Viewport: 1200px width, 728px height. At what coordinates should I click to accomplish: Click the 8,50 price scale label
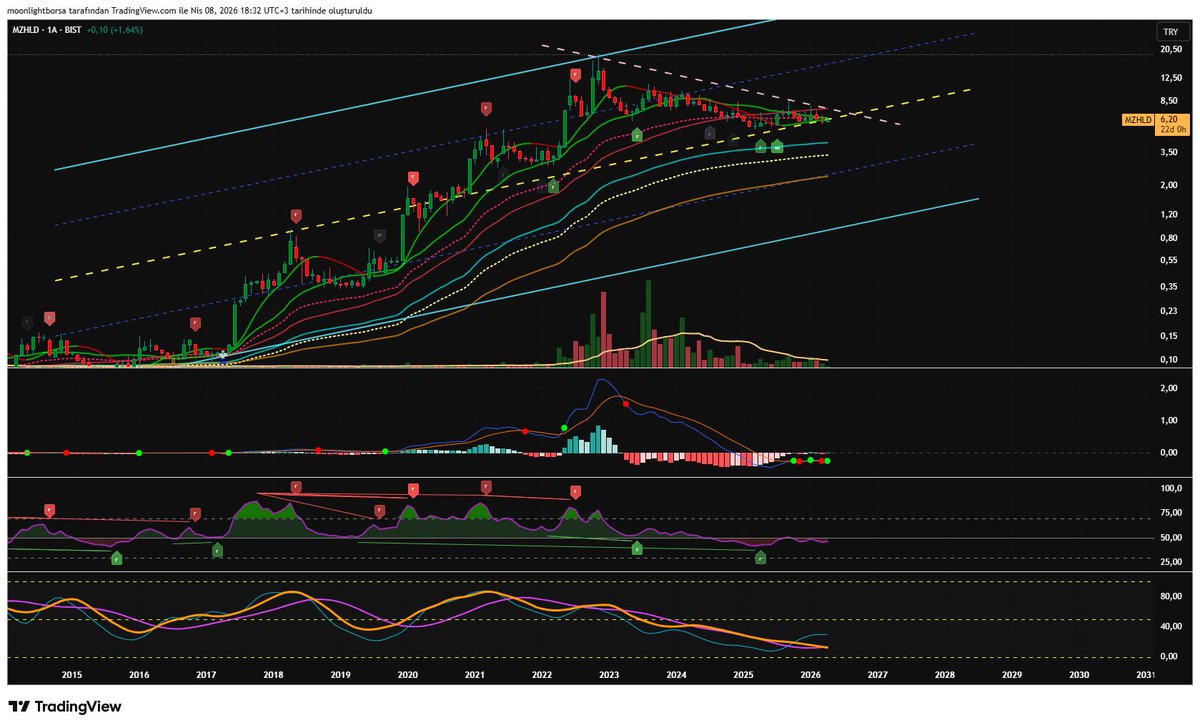point(1170,100)
